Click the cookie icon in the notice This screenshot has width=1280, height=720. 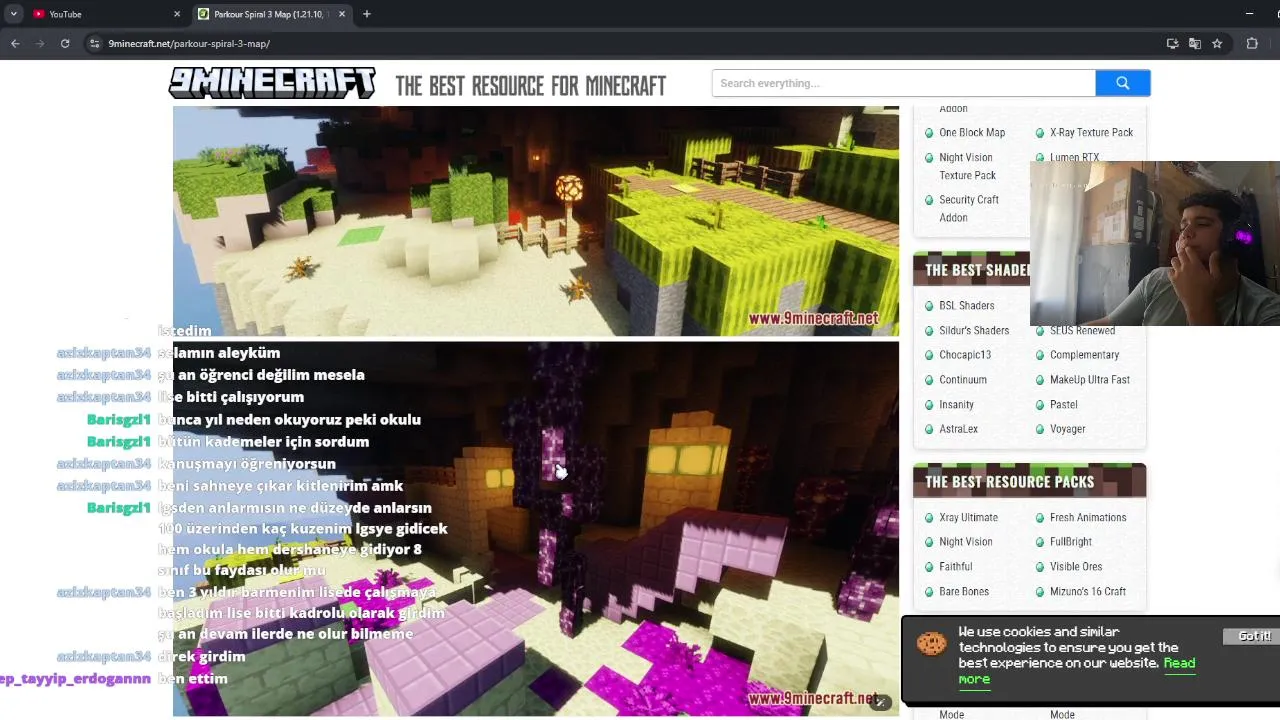pyautogui.click(x=931, y=643)
